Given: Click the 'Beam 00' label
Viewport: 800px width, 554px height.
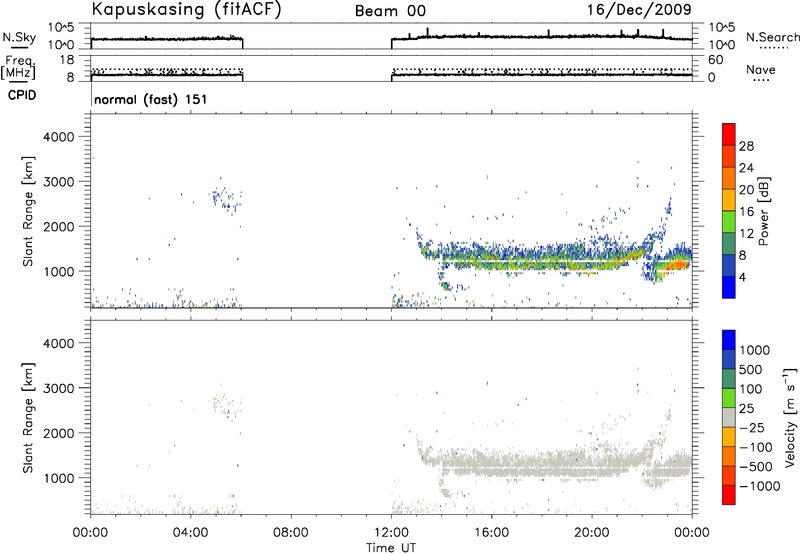Looking at the screenshot, I should (390, 11).
